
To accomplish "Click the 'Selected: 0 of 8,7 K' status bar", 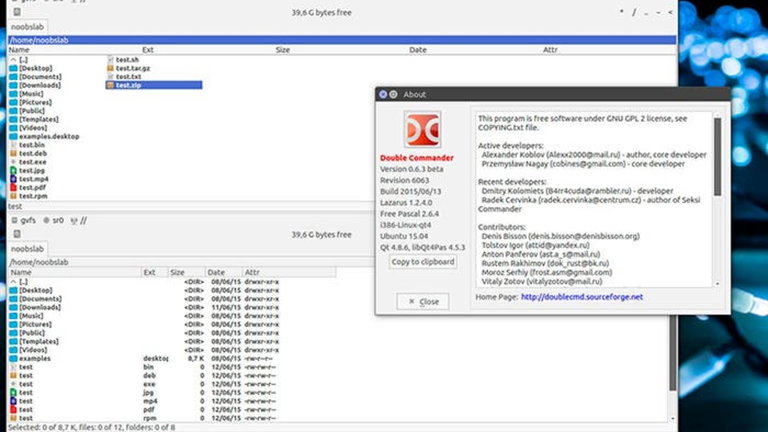I will point(91,428).
